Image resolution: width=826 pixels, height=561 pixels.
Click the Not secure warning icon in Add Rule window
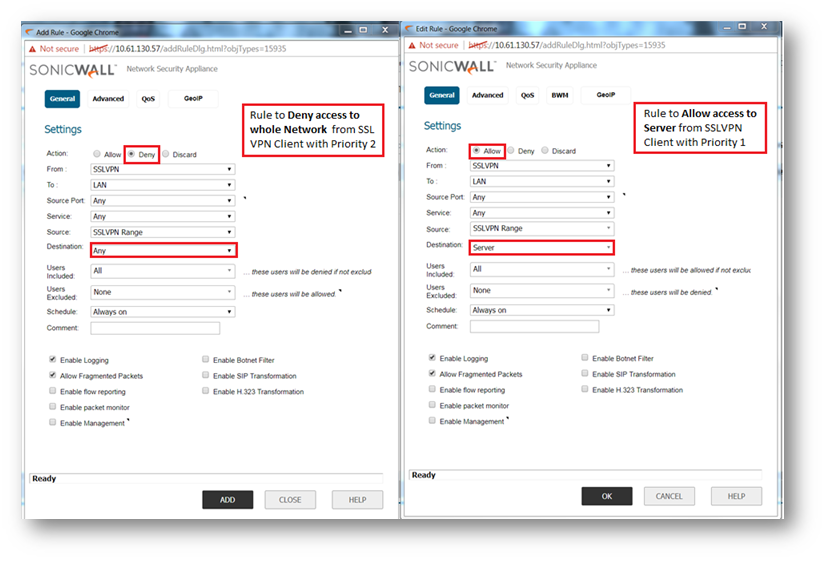tap(32, 48)
